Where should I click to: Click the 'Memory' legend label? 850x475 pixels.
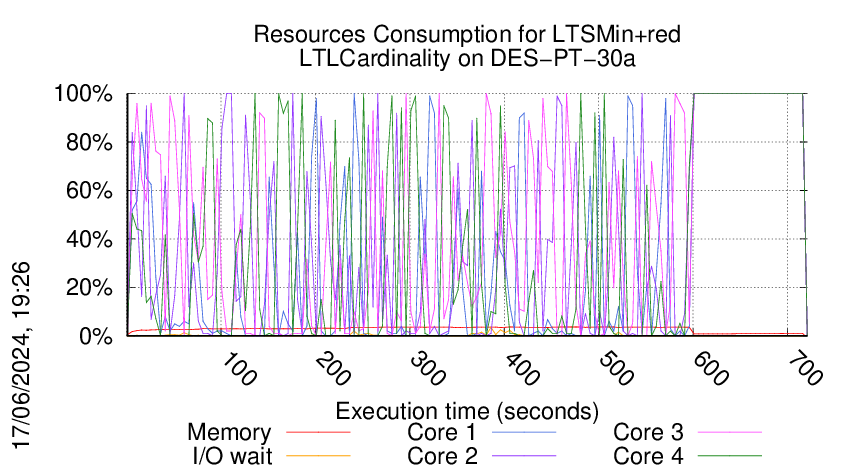coord(229,433)
